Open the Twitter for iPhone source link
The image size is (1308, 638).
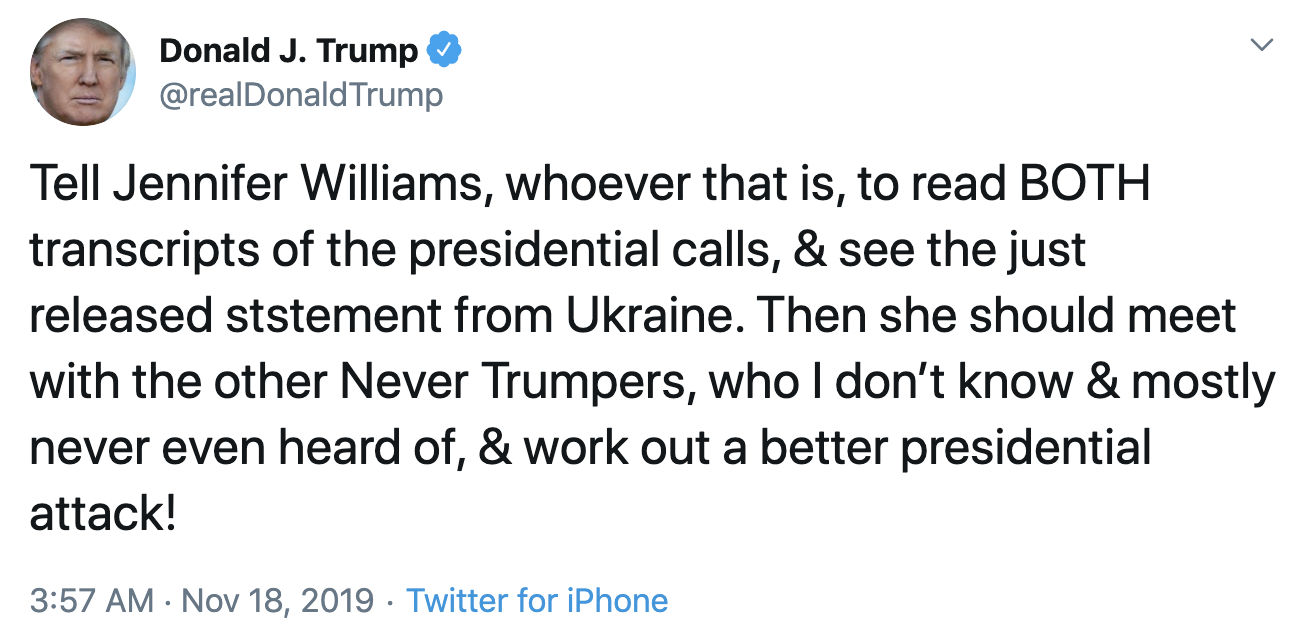537,601
